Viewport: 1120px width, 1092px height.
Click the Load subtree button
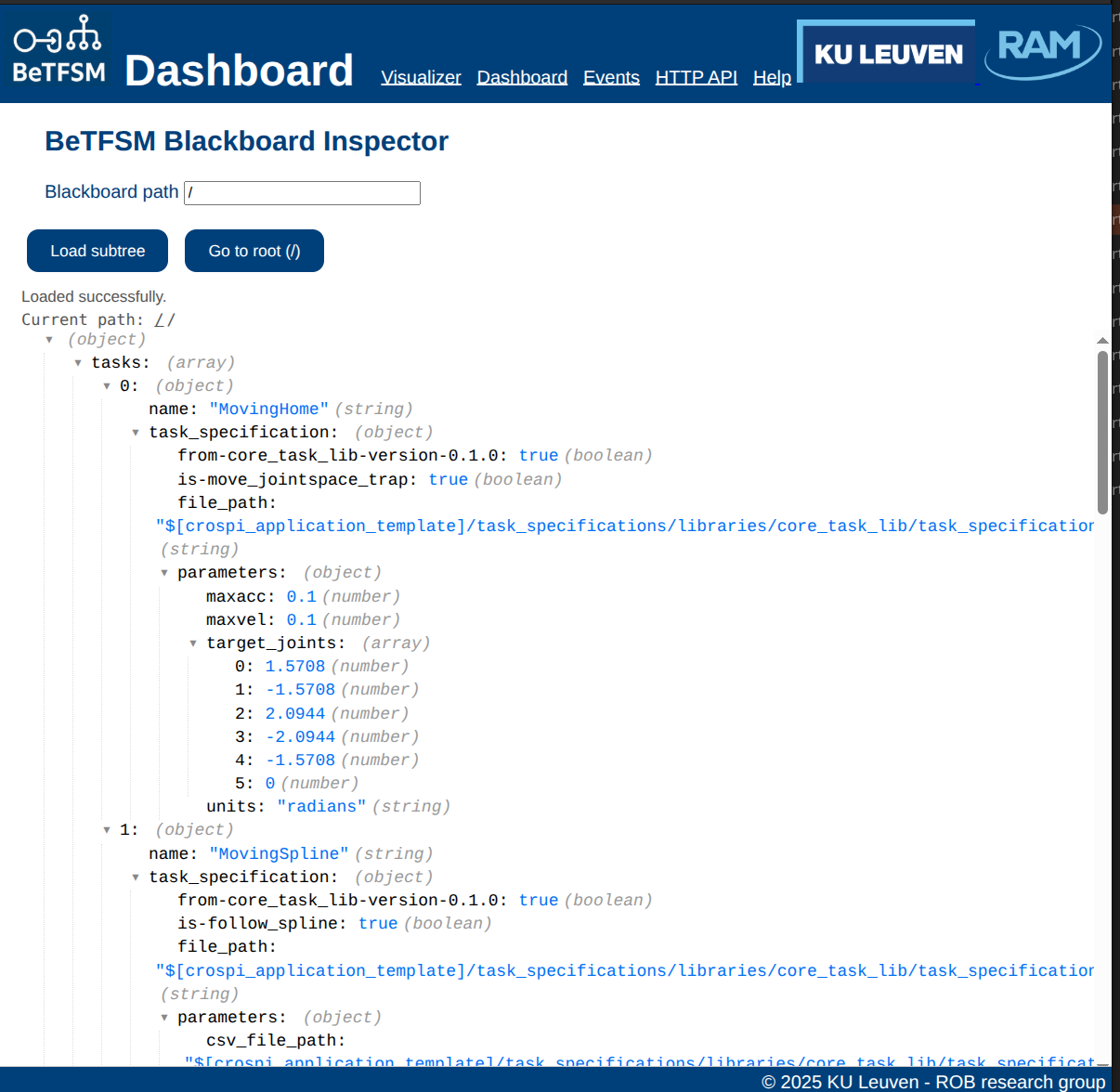point(98,251)
